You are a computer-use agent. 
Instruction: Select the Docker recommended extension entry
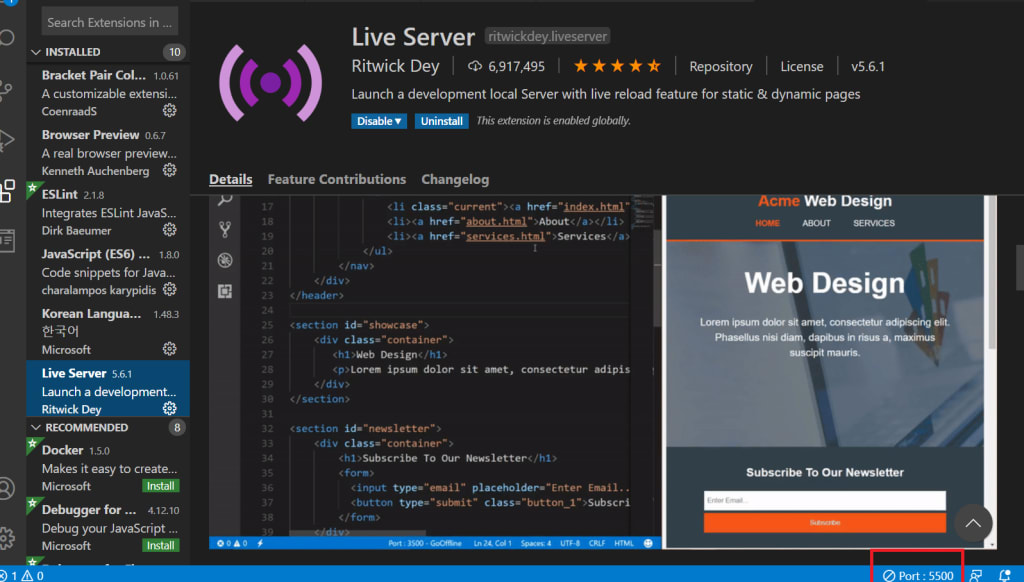(x=108, y=468)
